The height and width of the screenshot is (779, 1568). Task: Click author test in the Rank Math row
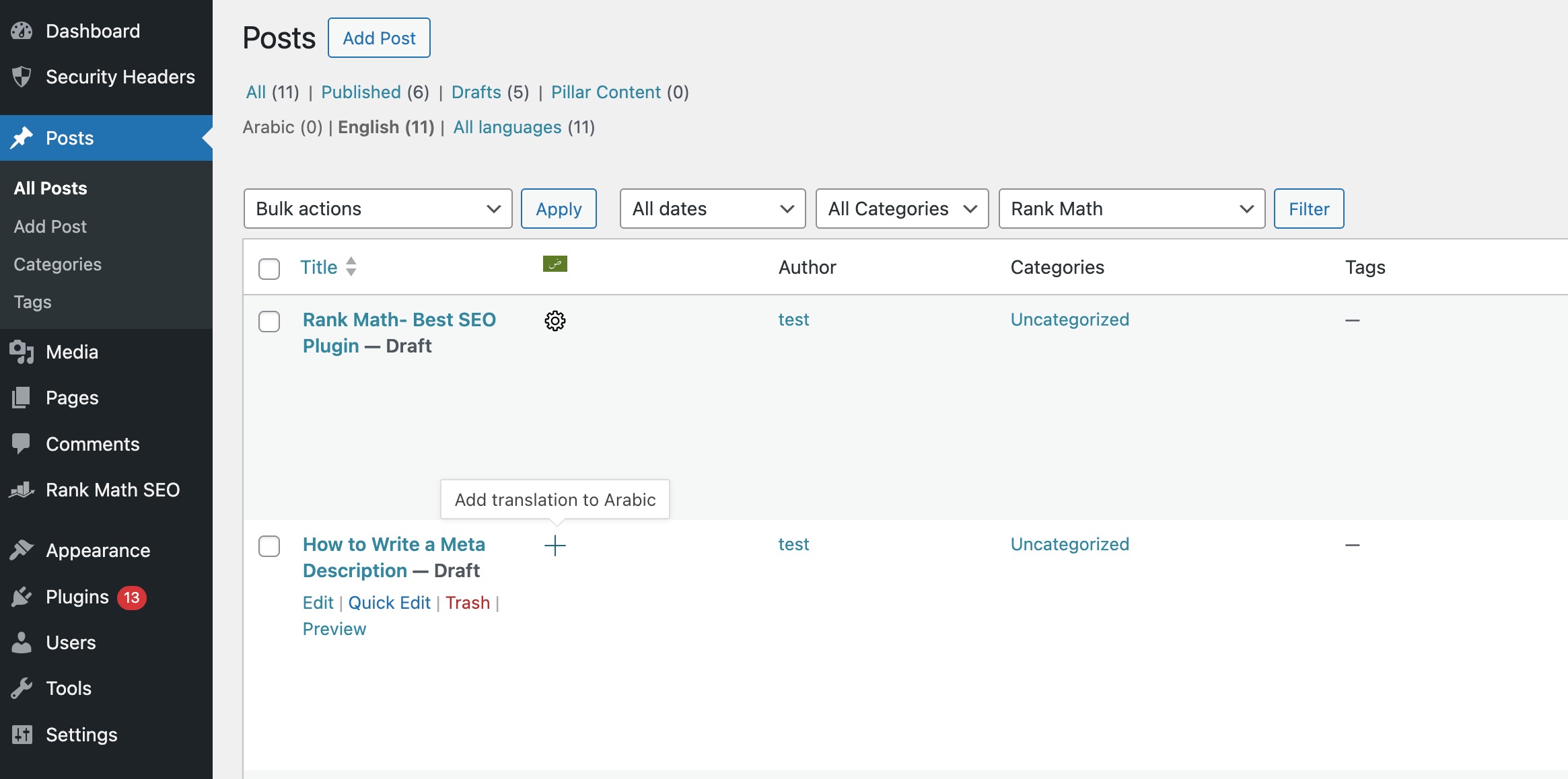click(x=793, y=320)
